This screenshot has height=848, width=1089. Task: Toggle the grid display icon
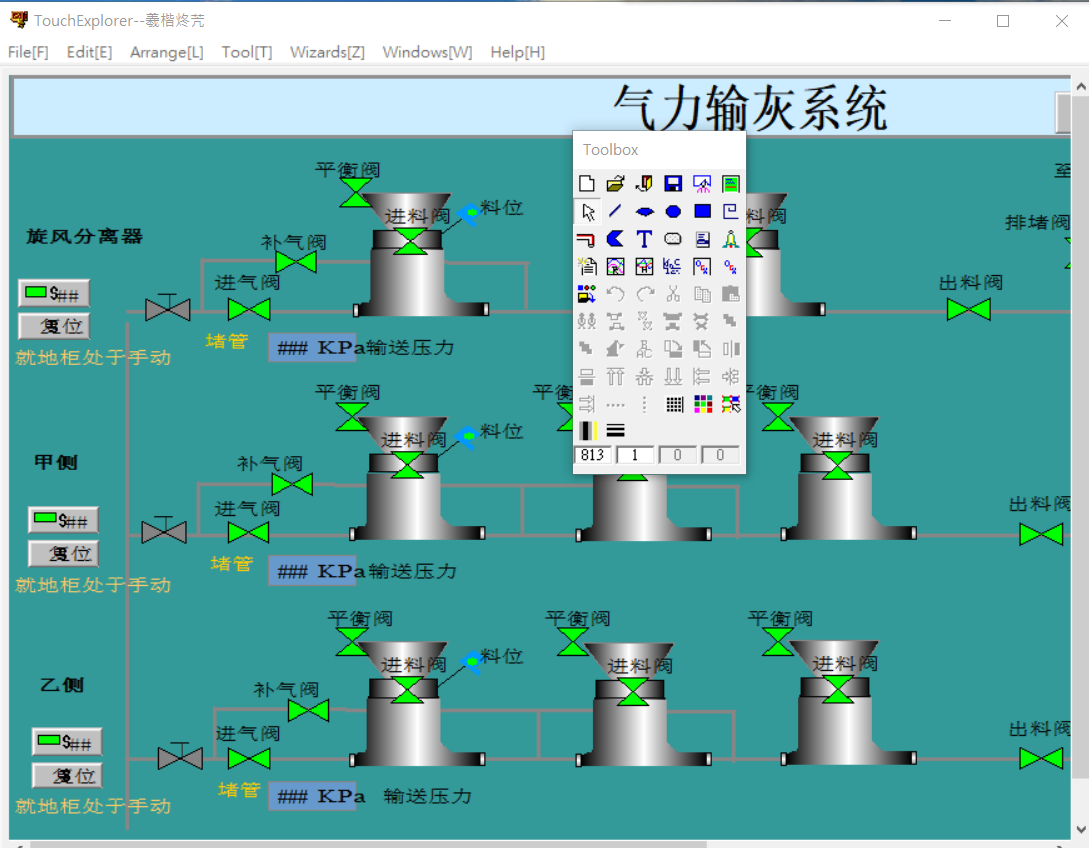pyautogui.click(x=674, y=404)
